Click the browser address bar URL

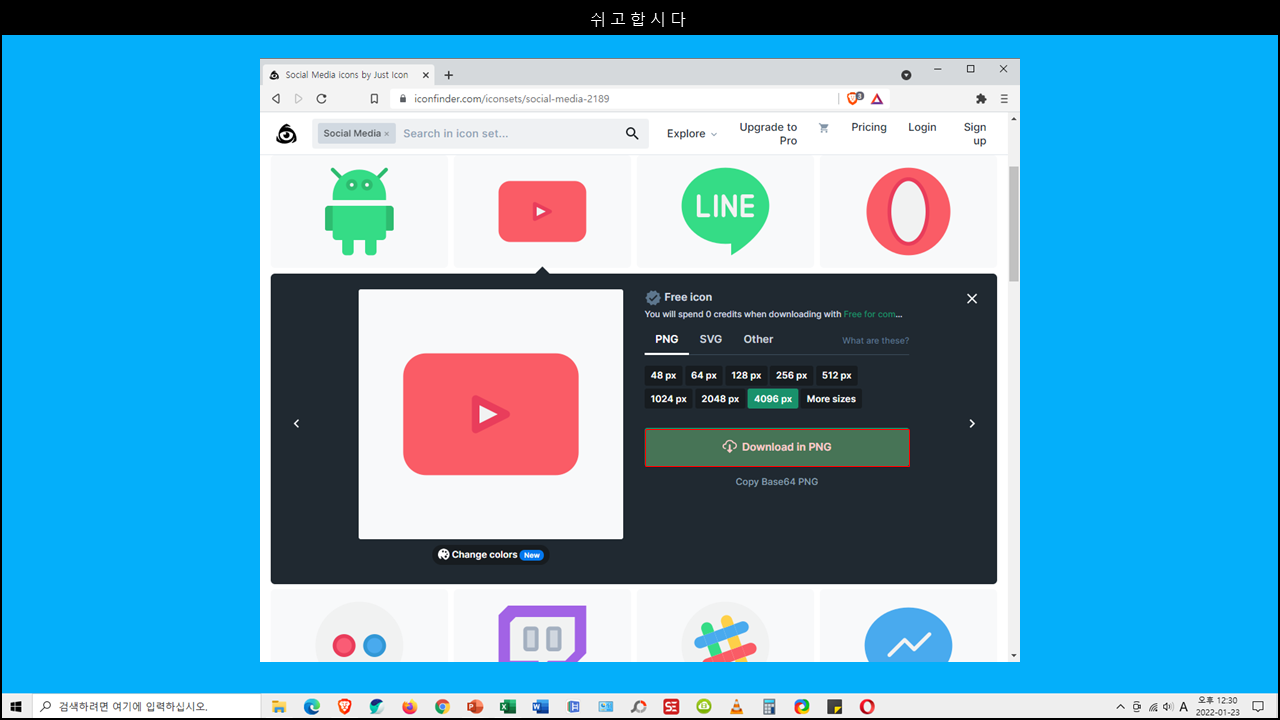click(512, 99)
